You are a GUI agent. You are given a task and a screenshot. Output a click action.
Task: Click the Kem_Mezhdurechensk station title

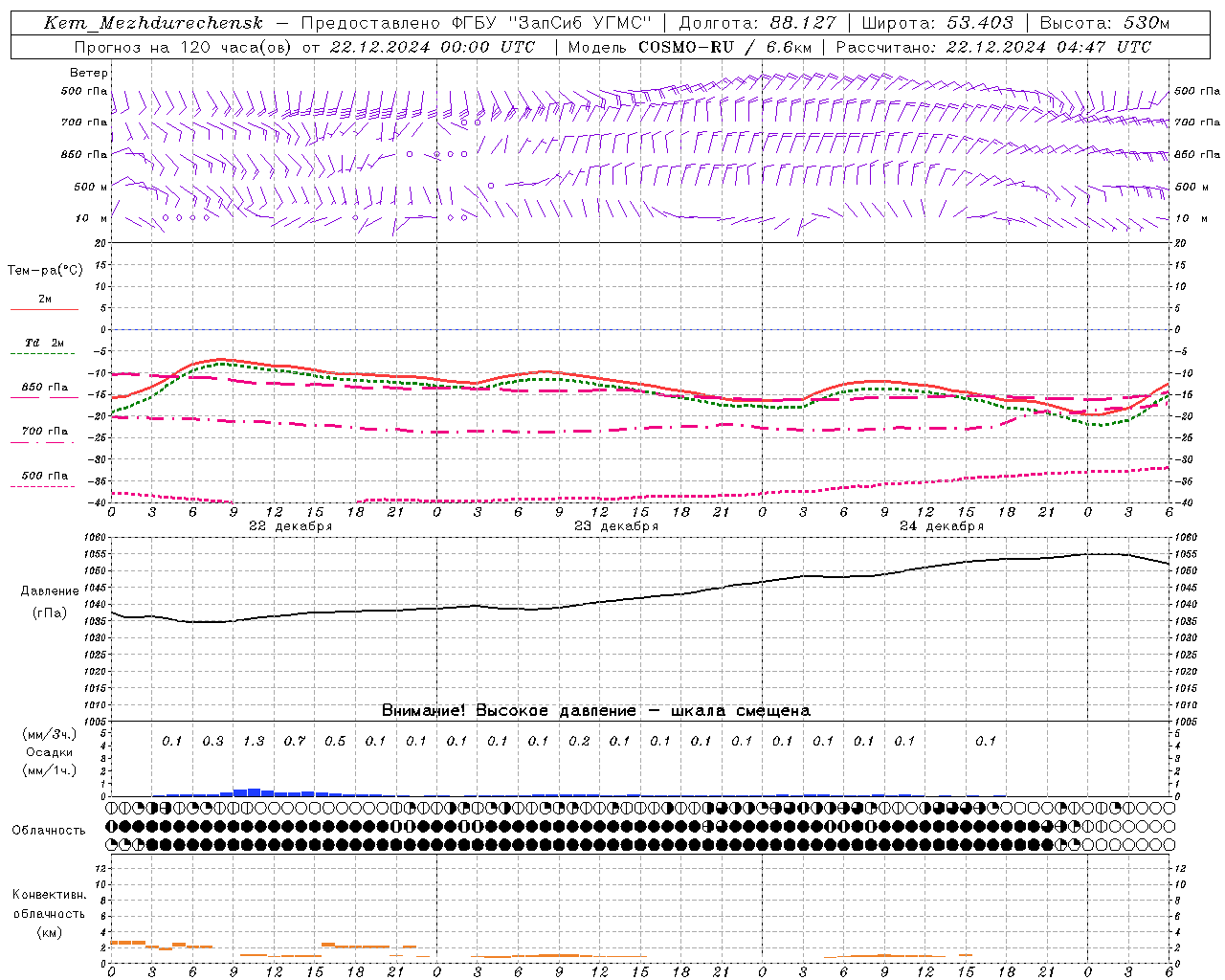pos(153,23)
